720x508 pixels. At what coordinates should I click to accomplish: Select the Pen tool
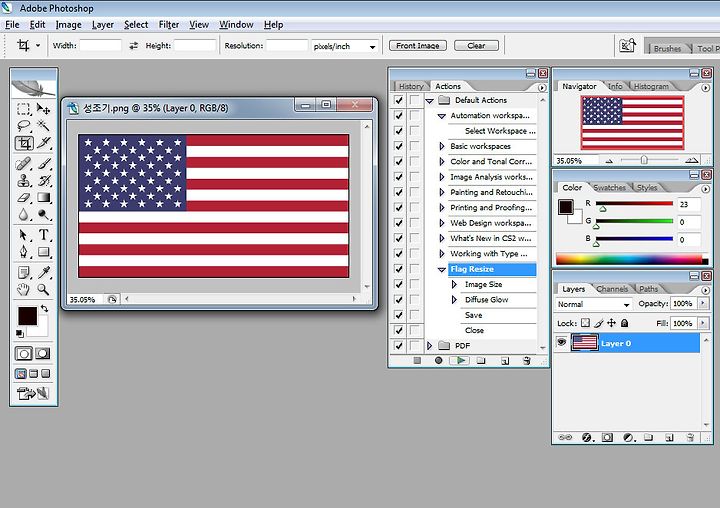[23, 252]
